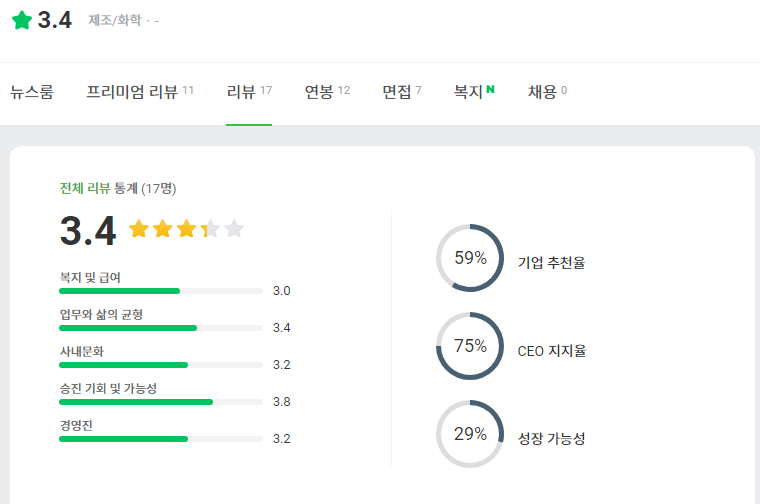Click the 전체 리뷰 통계 heading
This screenshot has width=760, height=504.
pos(99,188)
